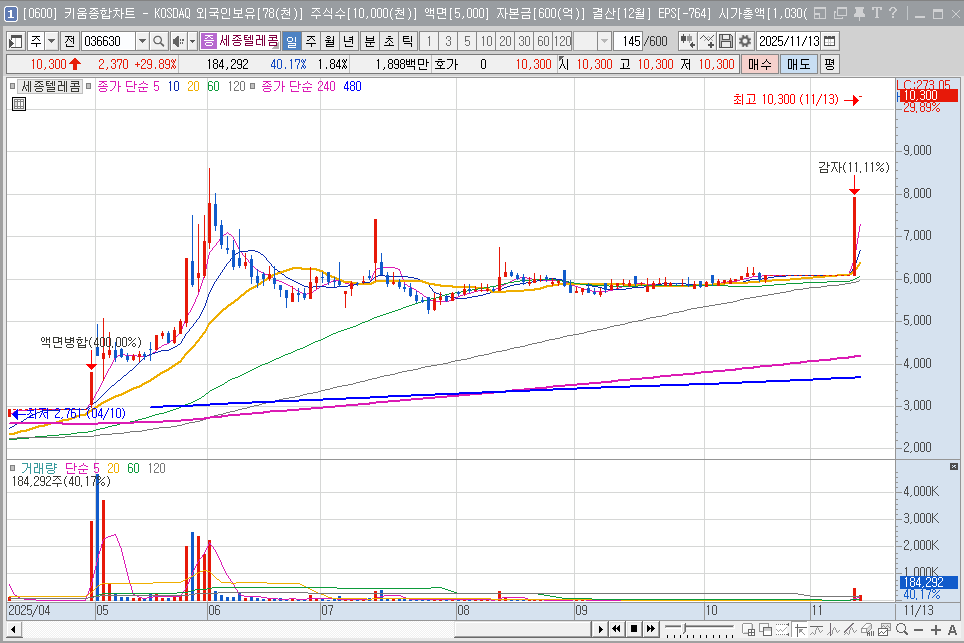Click the 세종텔레콤 stock name button
964x643 pixels.
pyautogui.click(x=248, y=41)
